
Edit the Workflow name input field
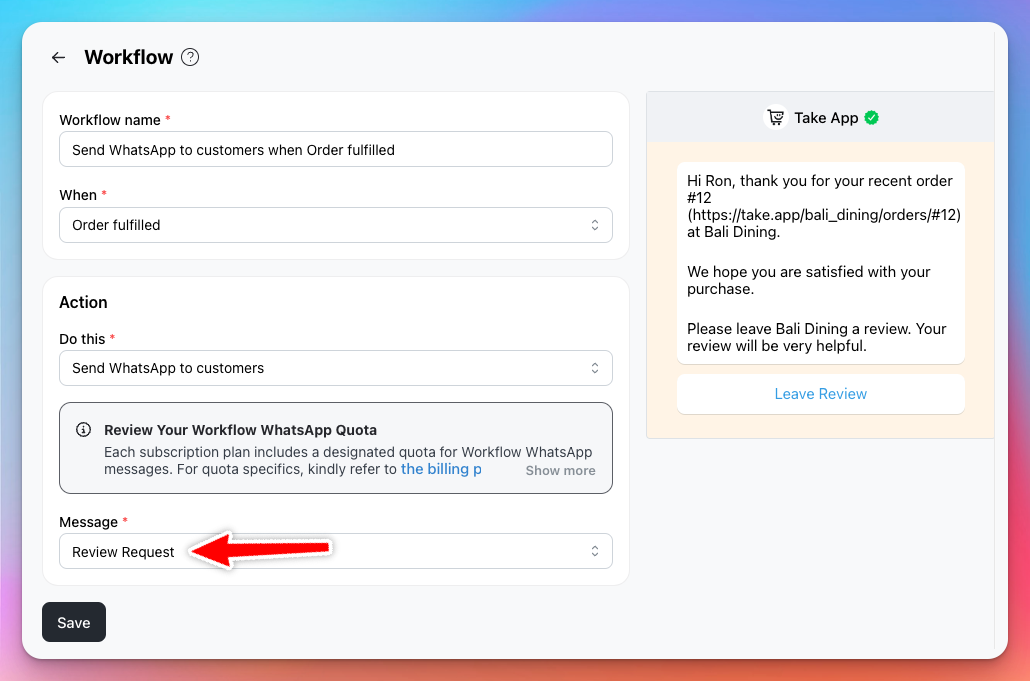pyautogui.click(x=336, y=150)
